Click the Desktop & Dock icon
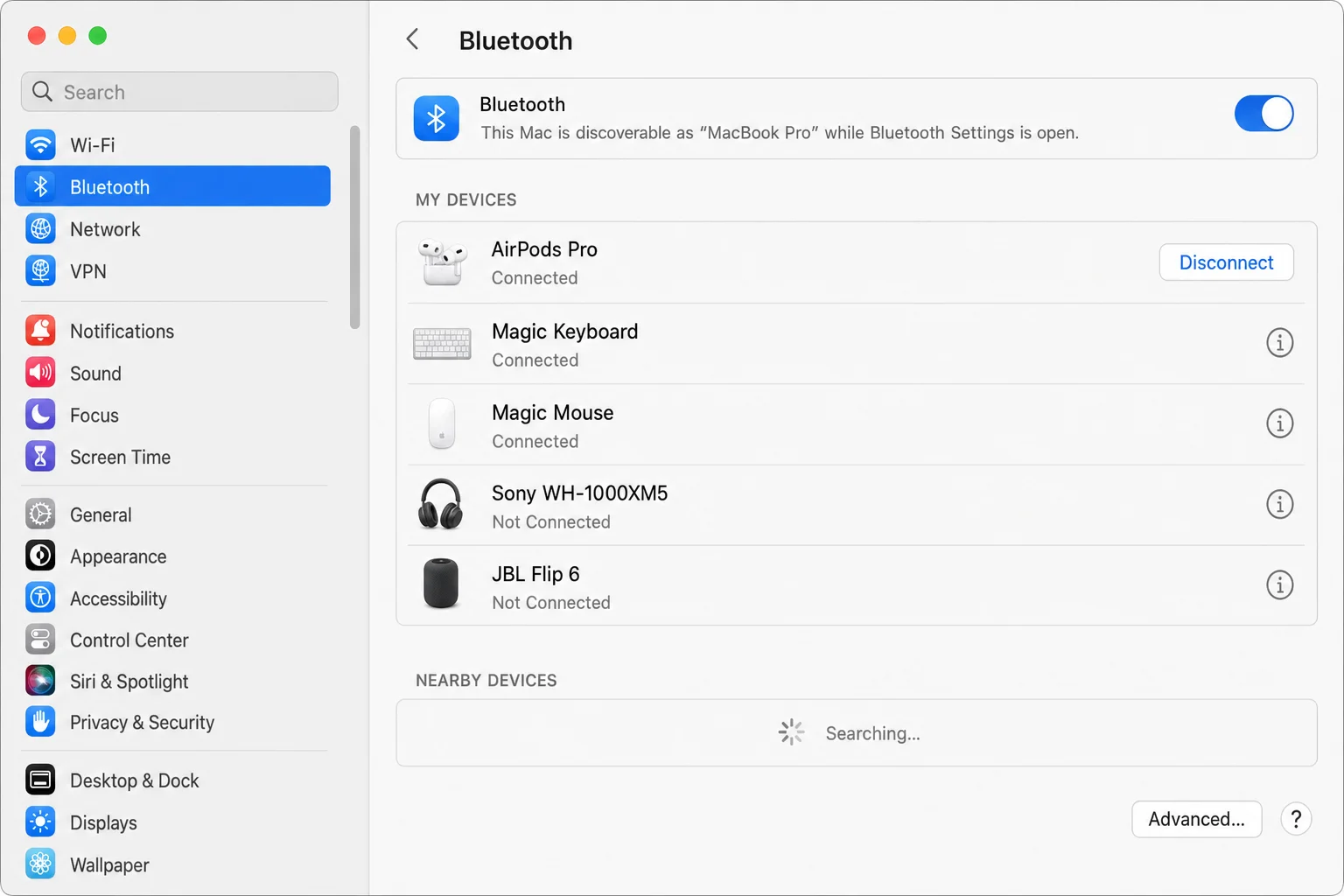This screenshot has height=896, width=1344. 40,780
